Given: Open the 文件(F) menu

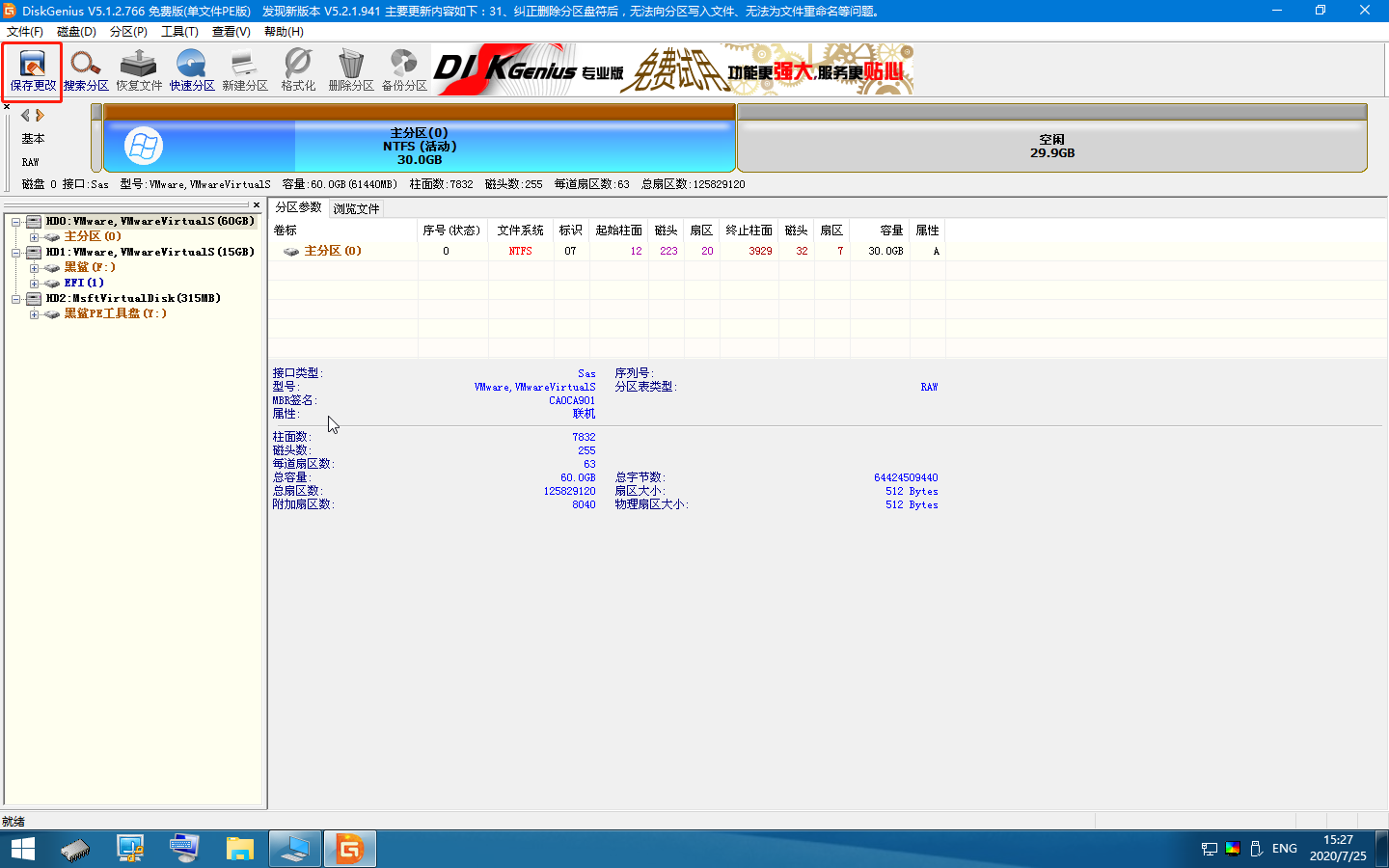Looking at the screenshot, I should pyautogui.click(x=25, y=32).
